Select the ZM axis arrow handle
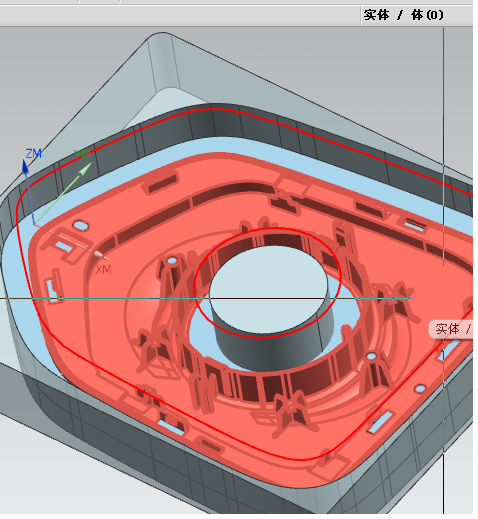The width and height of the screenshot is (478, 519). pos(25,166)
